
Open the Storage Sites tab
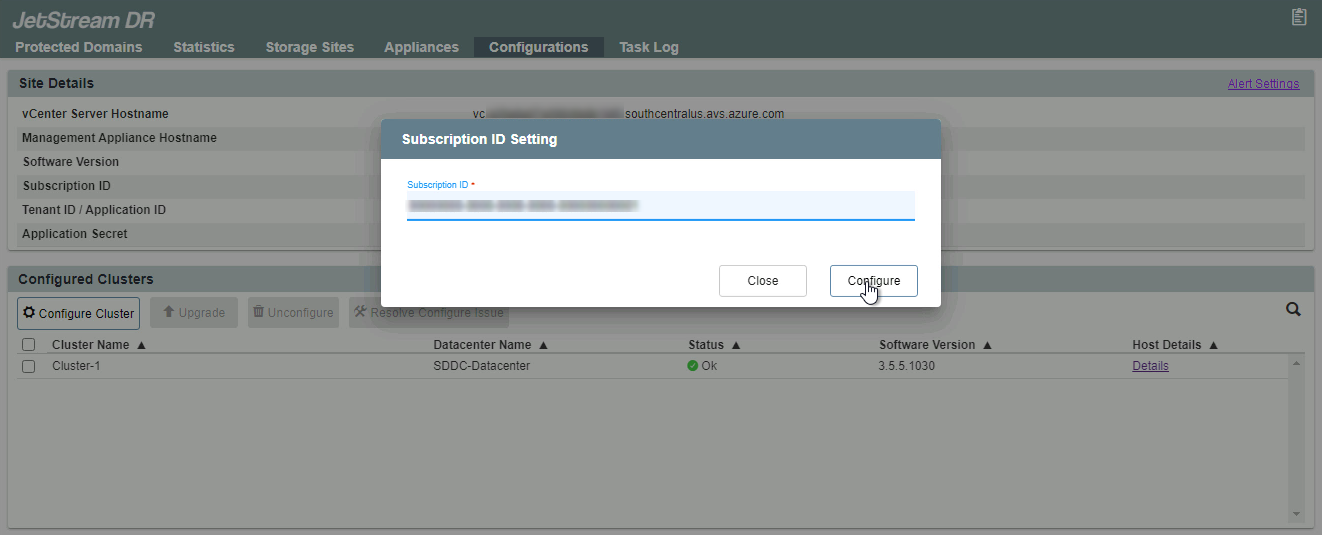coord(309,47)
